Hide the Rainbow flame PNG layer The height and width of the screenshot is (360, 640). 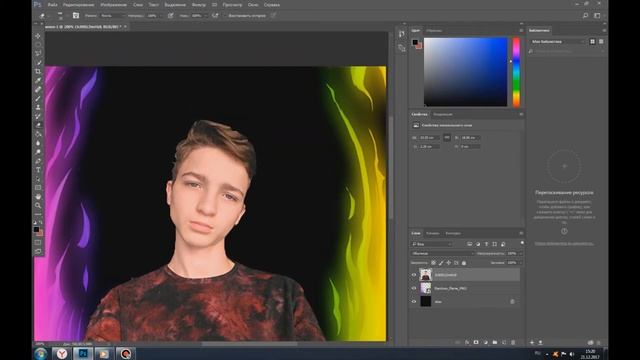(x=414, y=288)
